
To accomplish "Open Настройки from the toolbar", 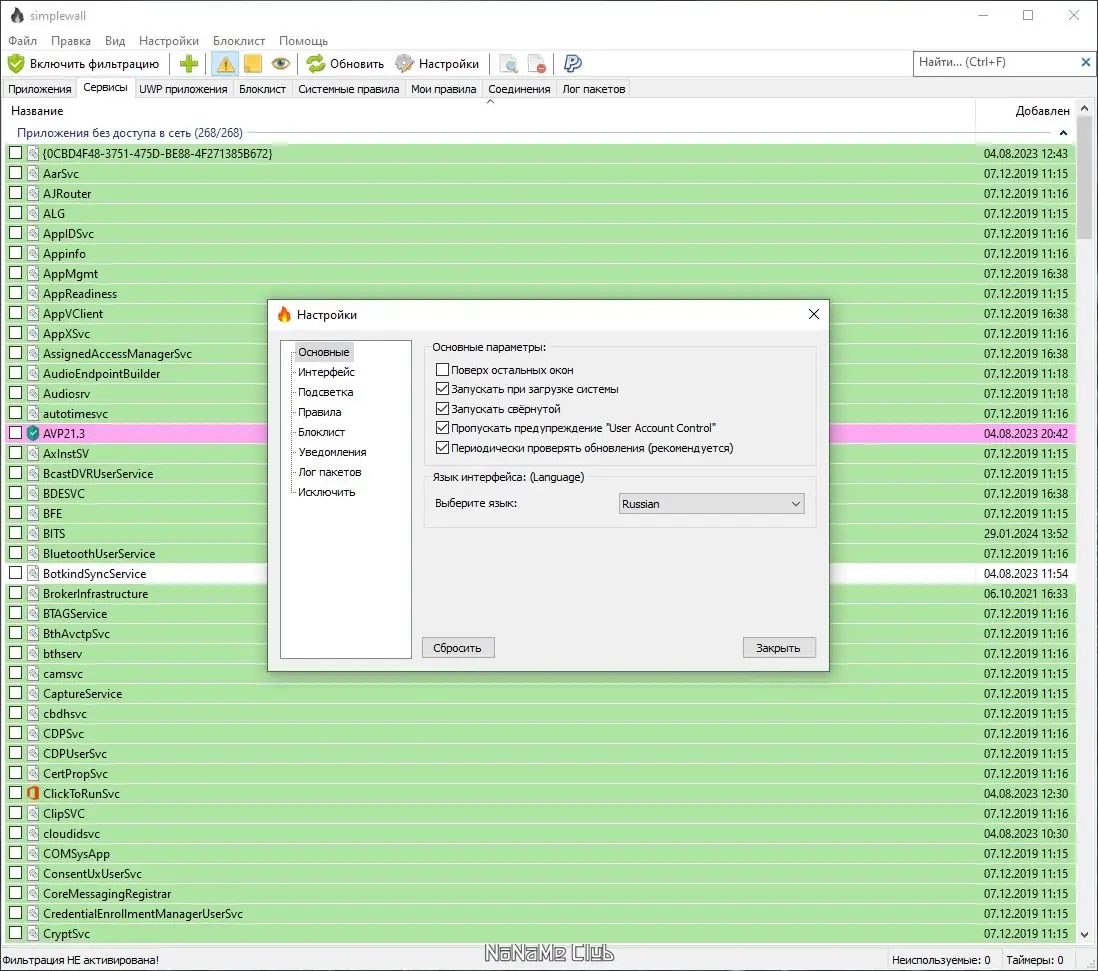I will click(x=438, y=64).
